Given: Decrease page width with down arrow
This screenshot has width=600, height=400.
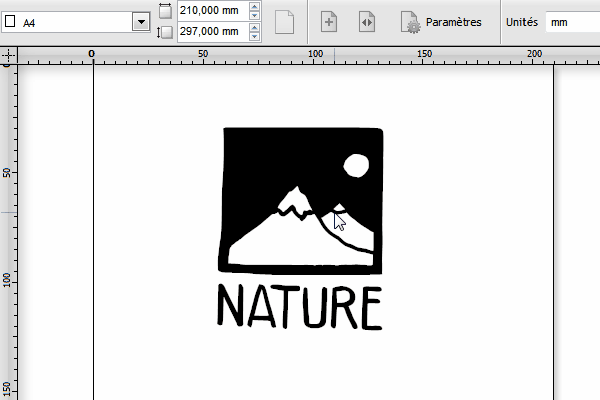Looking at the screenshot, I should (254, 15).
